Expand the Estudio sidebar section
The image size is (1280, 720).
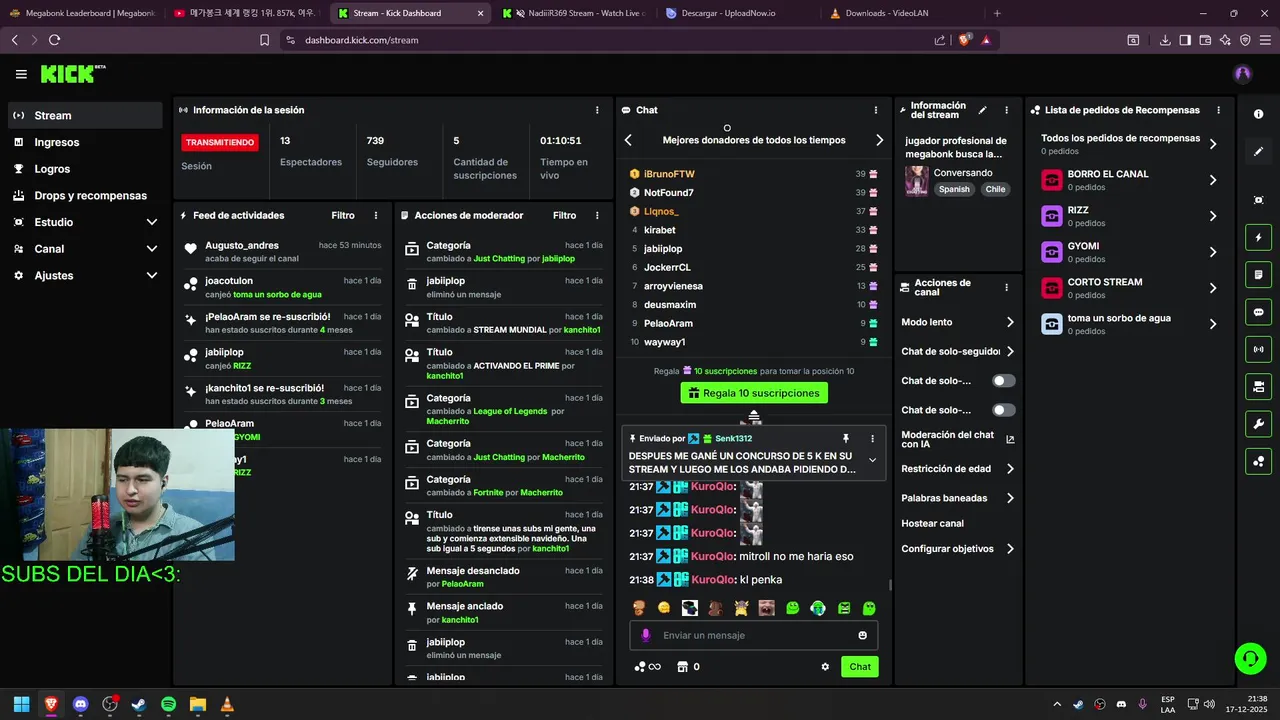[x=85, y=222]
